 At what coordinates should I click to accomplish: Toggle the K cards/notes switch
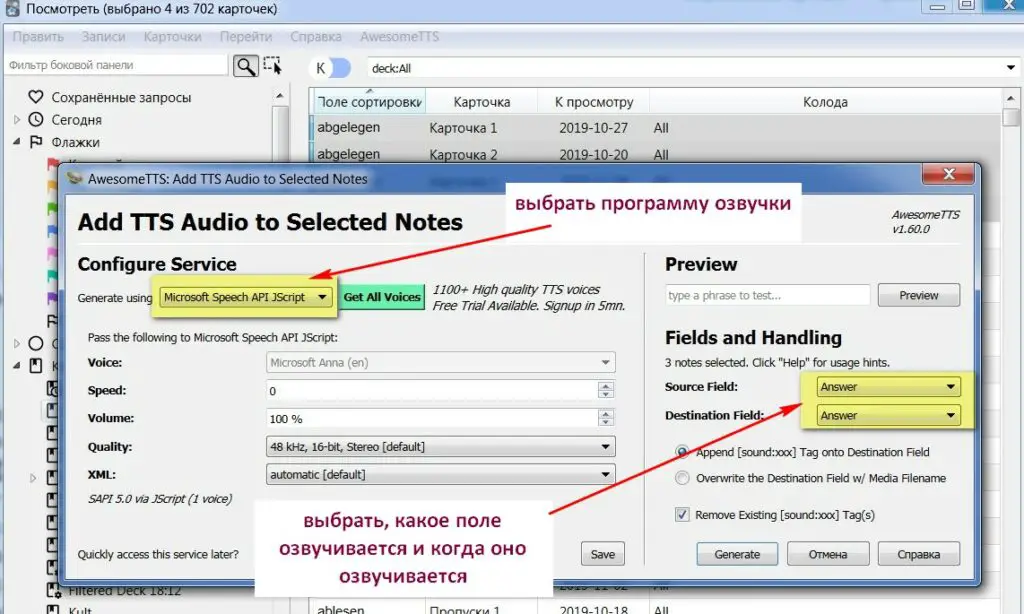click(330, 68)
